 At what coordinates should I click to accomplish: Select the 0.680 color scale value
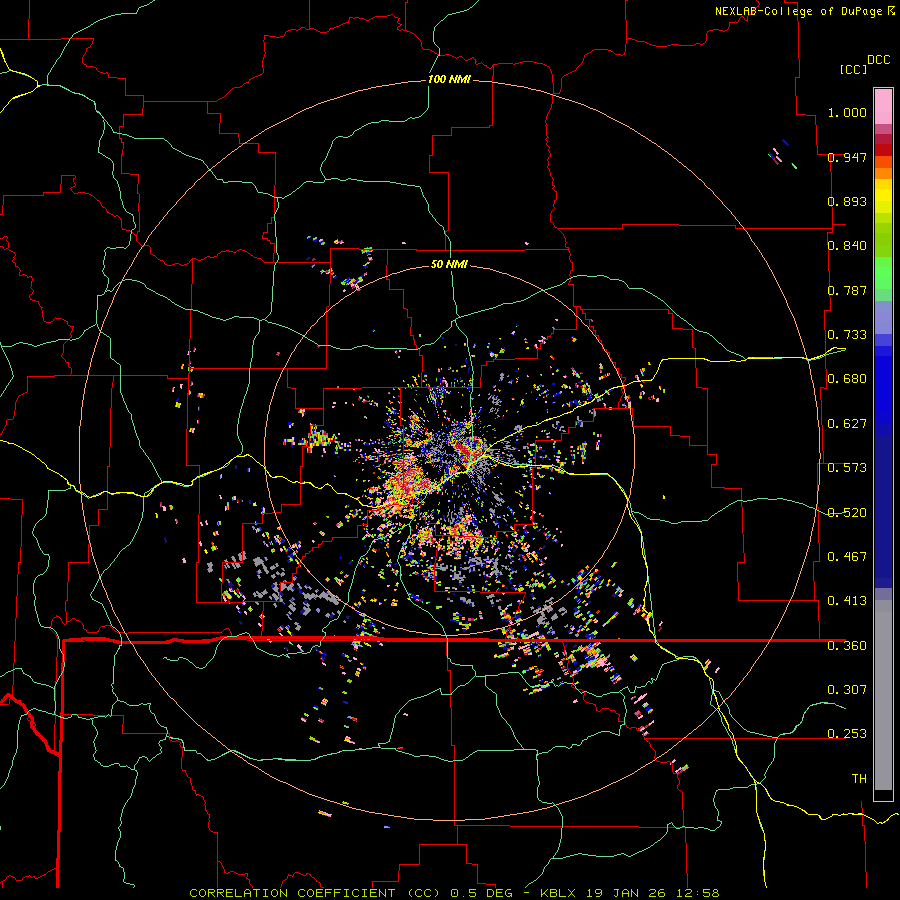tap(847, 379)
